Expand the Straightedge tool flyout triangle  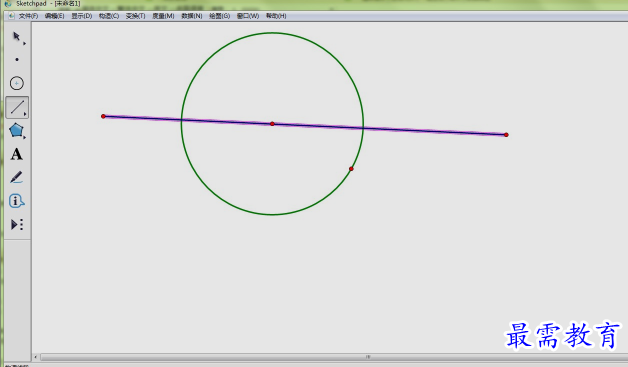pyautogui.click(x=25, y=114)
